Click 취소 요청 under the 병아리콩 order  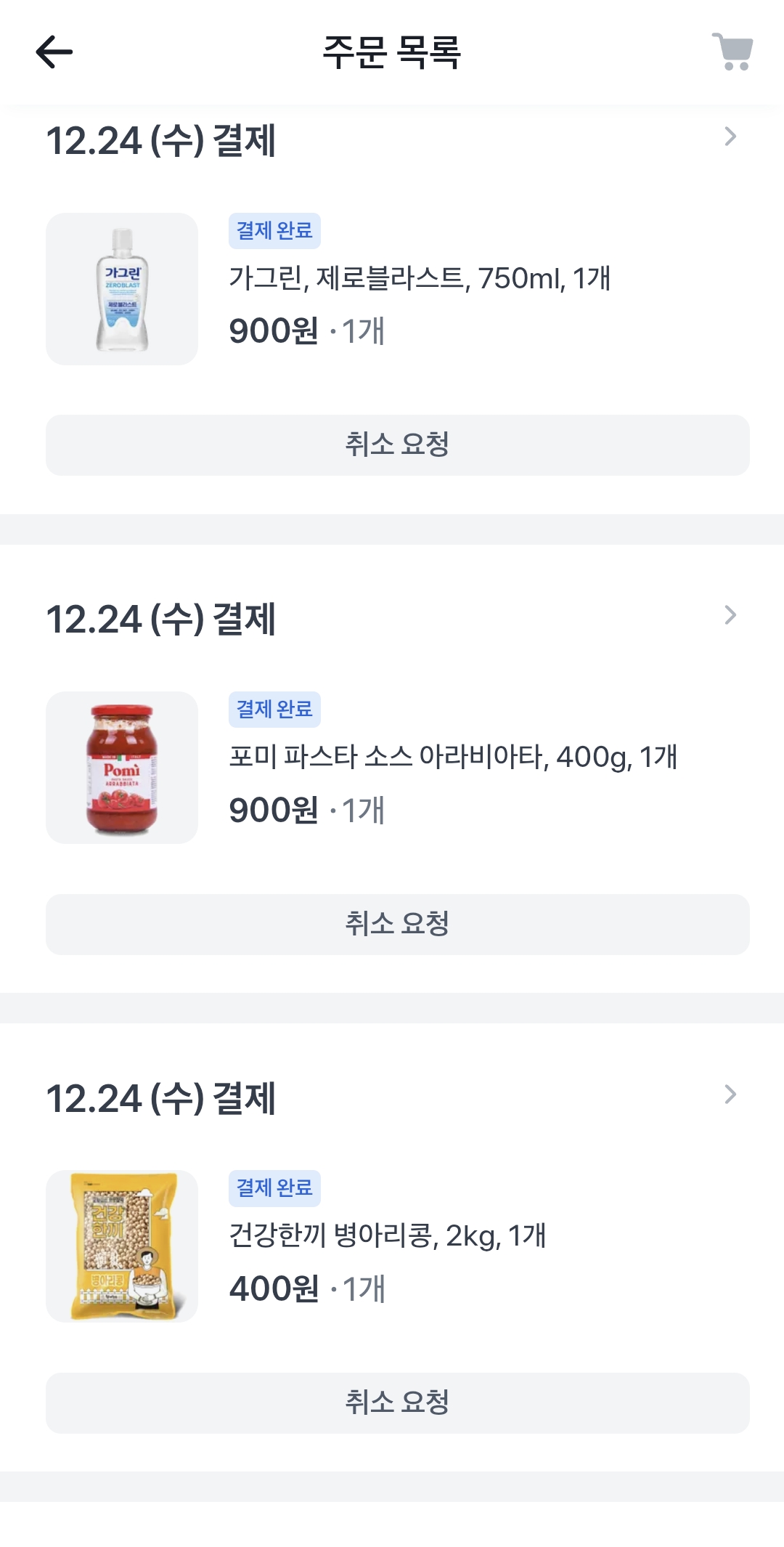click(x=397, y=1402)
